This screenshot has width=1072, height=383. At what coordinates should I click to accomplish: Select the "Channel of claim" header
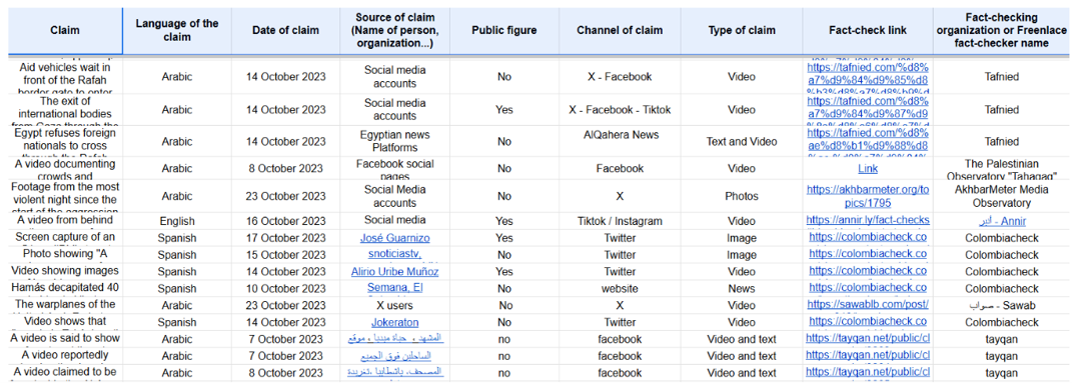[x=620, y=31]
